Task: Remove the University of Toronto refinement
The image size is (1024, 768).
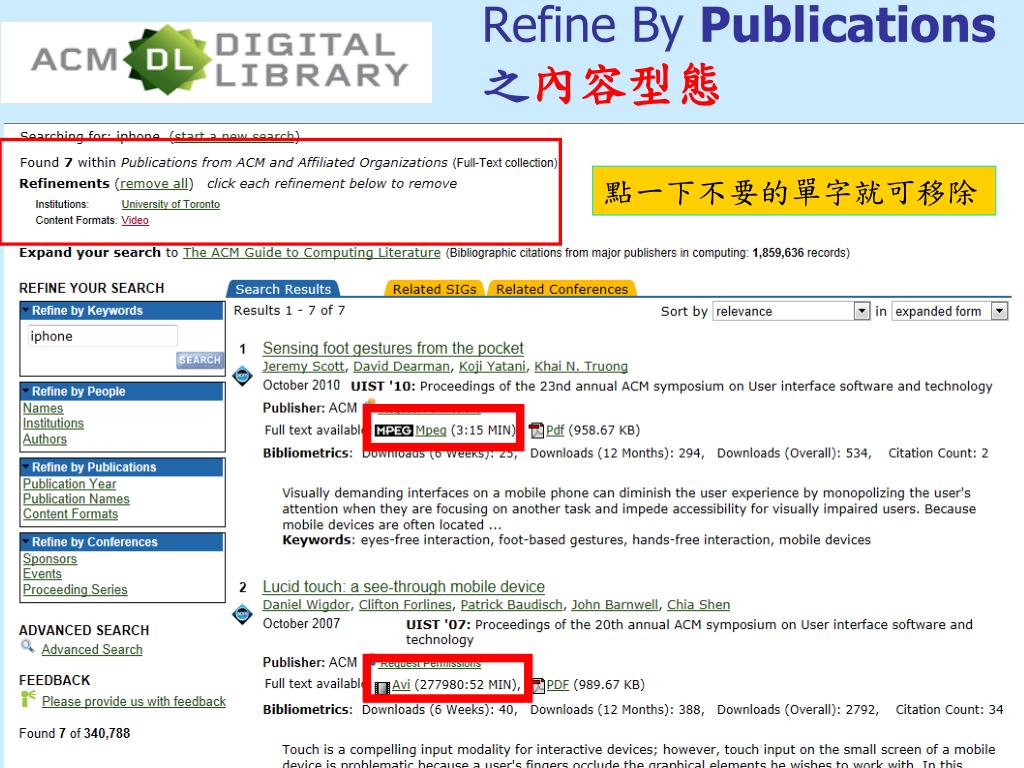Action: pyautogui.click(x=170, y=204)
